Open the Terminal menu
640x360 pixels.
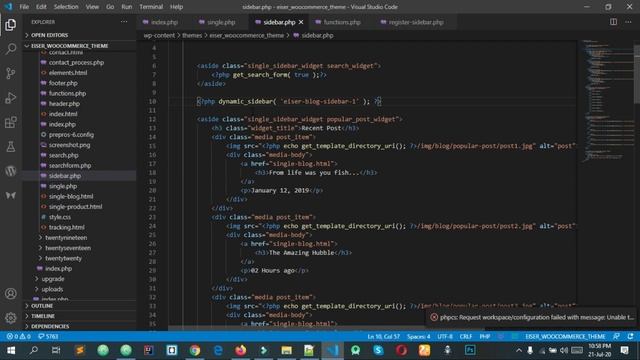151,7
